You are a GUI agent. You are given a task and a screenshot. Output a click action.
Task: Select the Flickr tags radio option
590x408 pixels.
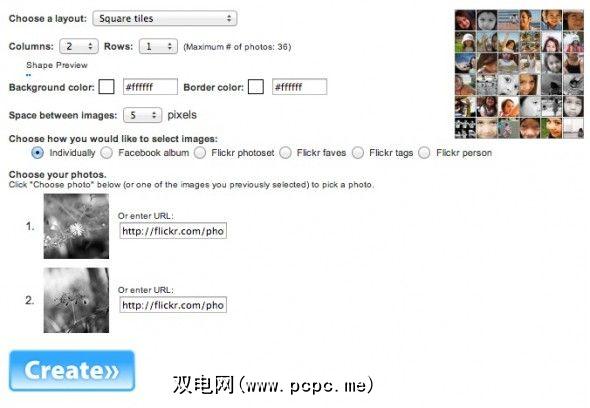pos(357,153)
